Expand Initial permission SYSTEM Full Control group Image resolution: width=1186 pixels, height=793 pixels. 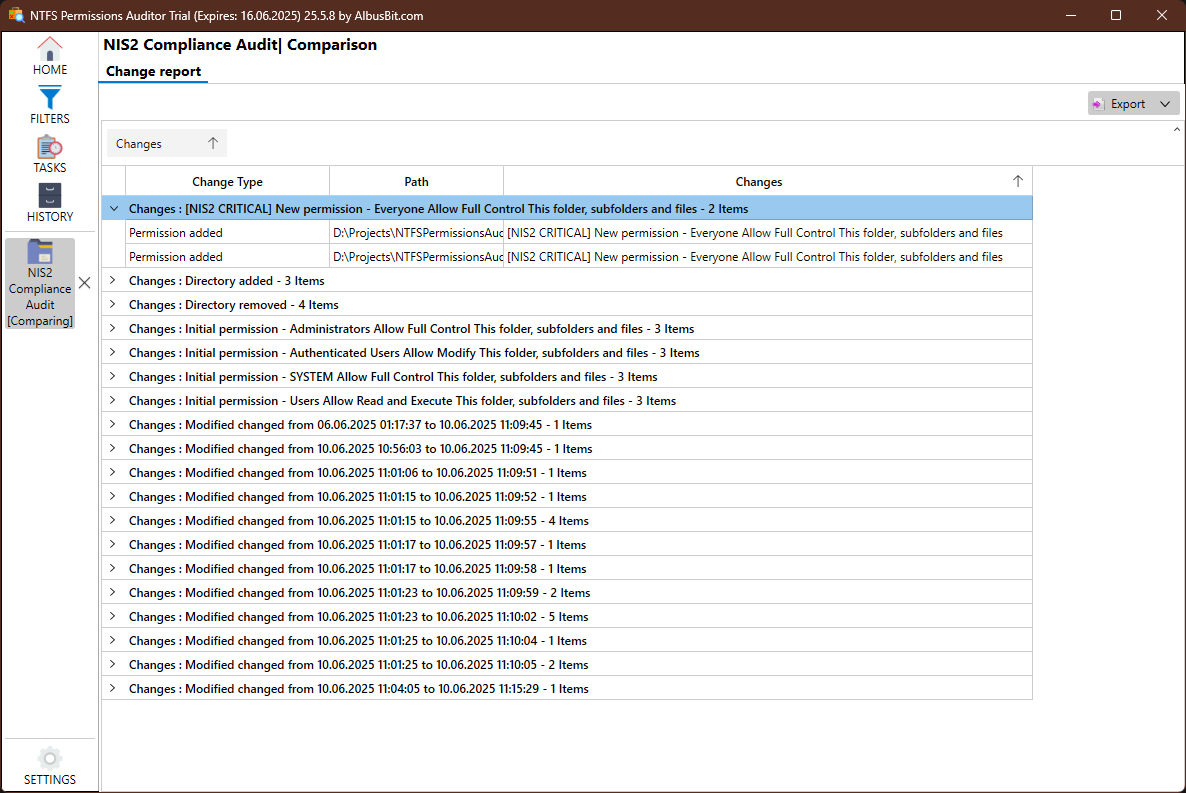point(113,376)
